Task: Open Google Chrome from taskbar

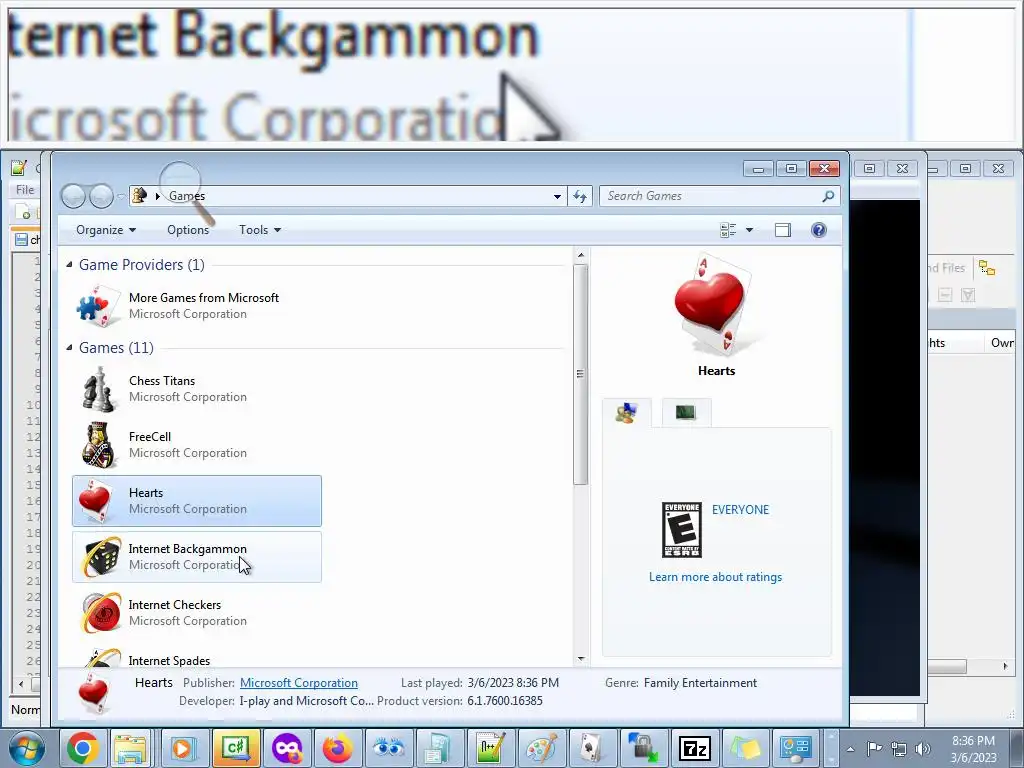Action: (82, 748)
